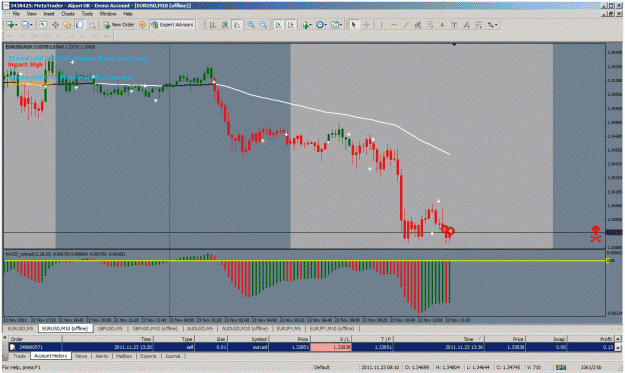
Task: Open the Indicators list dropdown
Action: click(x=307, y=25)
